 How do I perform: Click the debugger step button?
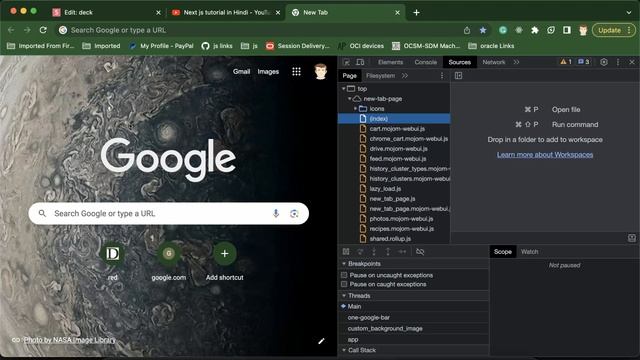402,251
